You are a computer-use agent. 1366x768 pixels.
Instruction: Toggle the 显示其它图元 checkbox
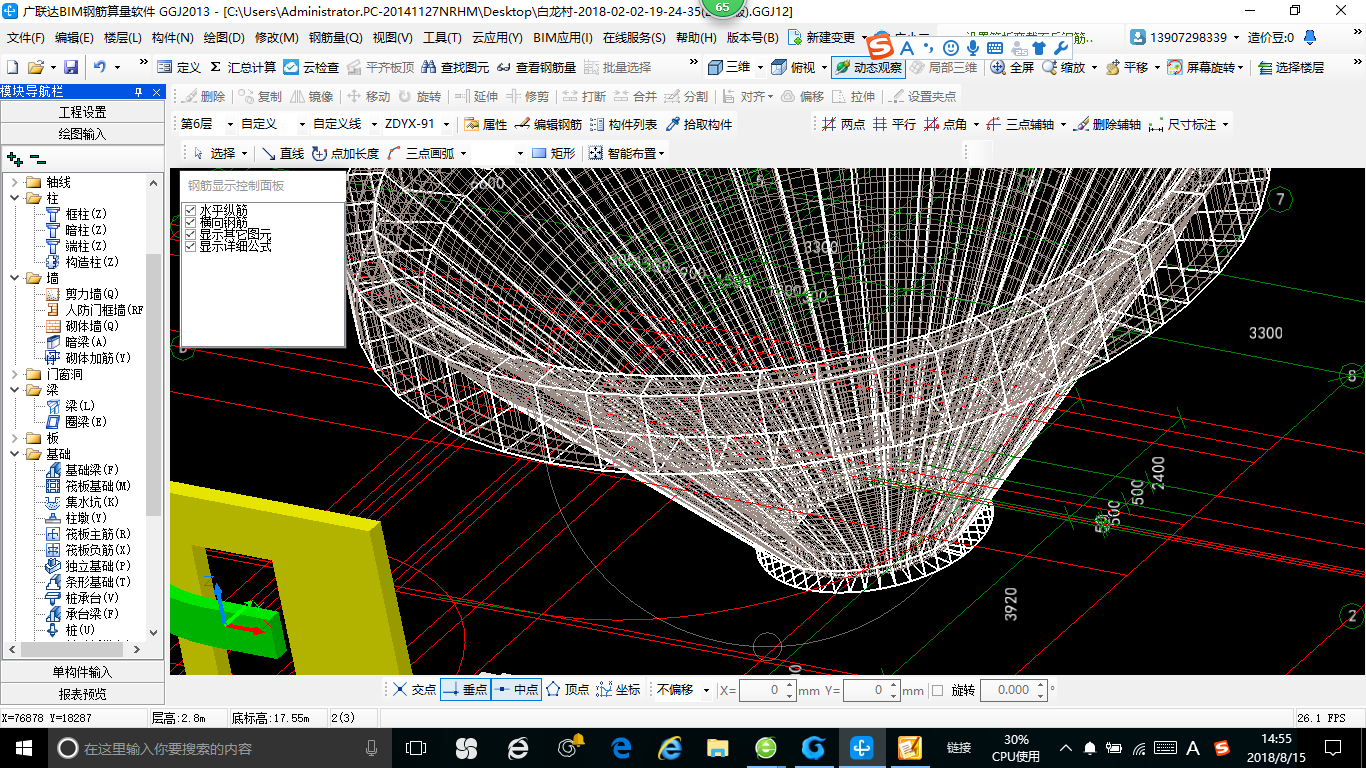(191, 234)
